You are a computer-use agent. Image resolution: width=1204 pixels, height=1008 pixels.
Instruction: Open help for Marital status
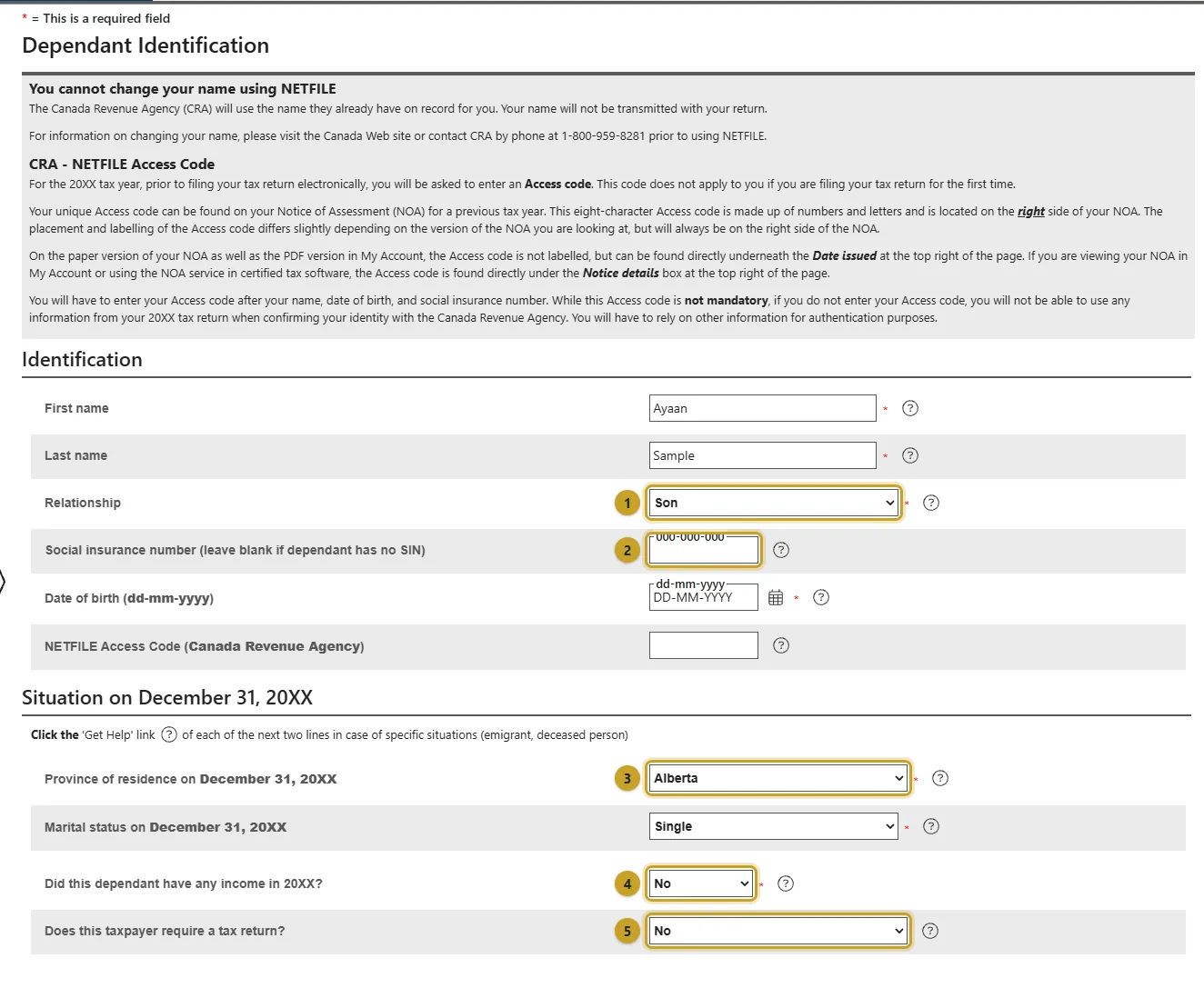point(930,826)
